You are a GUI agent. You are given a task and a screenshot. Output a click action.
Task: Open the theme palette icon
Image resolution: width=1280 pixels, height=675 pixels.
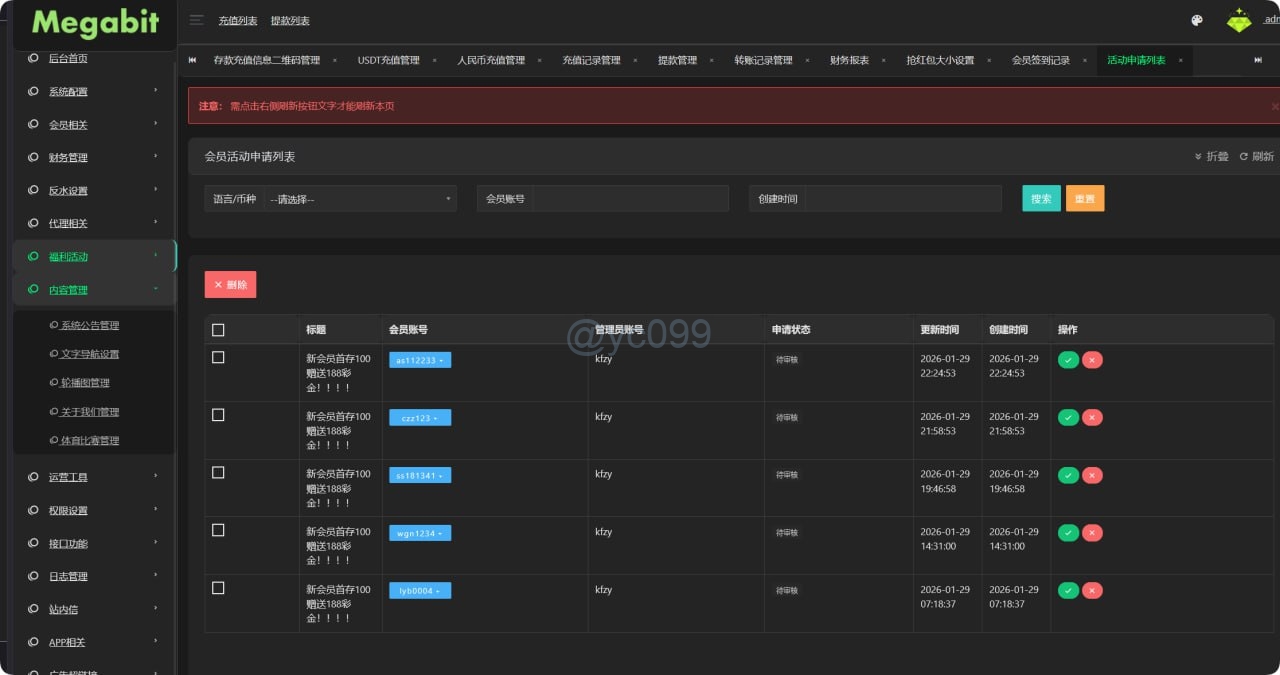coord(1197,20)
